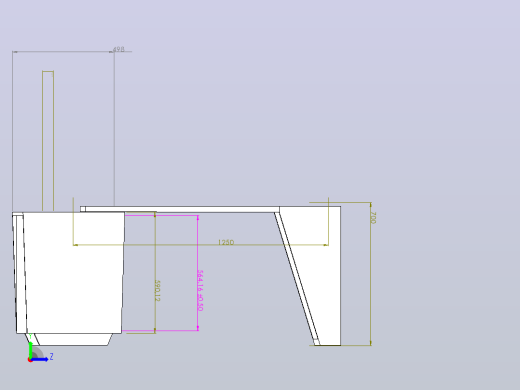The height and width of the screenshot is (390, 520).
Task: Select the trapezoid base under the cabinet
Action: (73, 339)
